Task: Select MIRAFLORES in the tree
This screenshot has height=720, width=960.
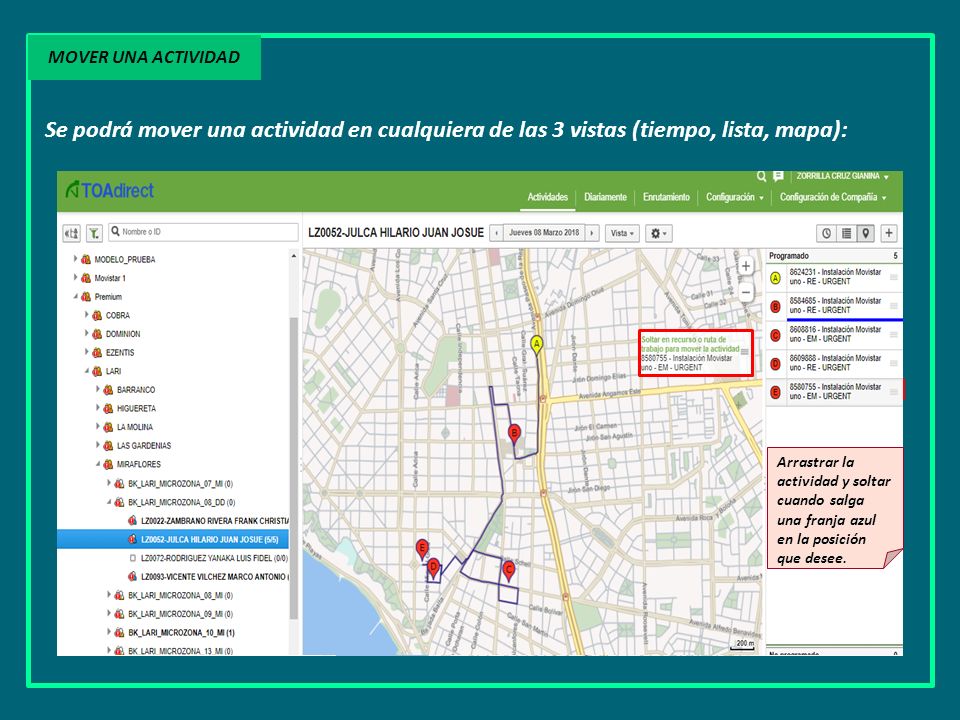Action: pyautogui.click(x=139, y=464)
